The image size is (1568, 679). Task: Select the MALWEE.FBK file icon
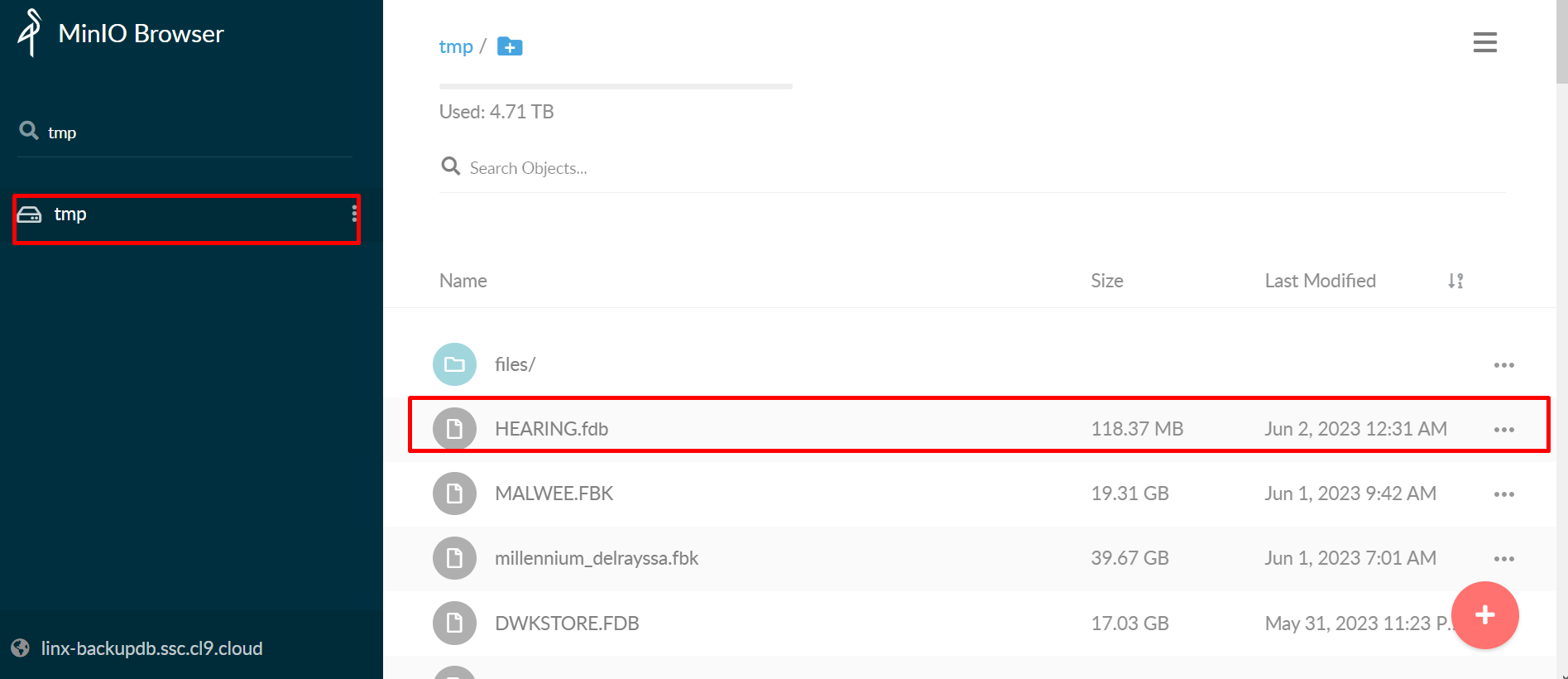(x=454, y=494)
